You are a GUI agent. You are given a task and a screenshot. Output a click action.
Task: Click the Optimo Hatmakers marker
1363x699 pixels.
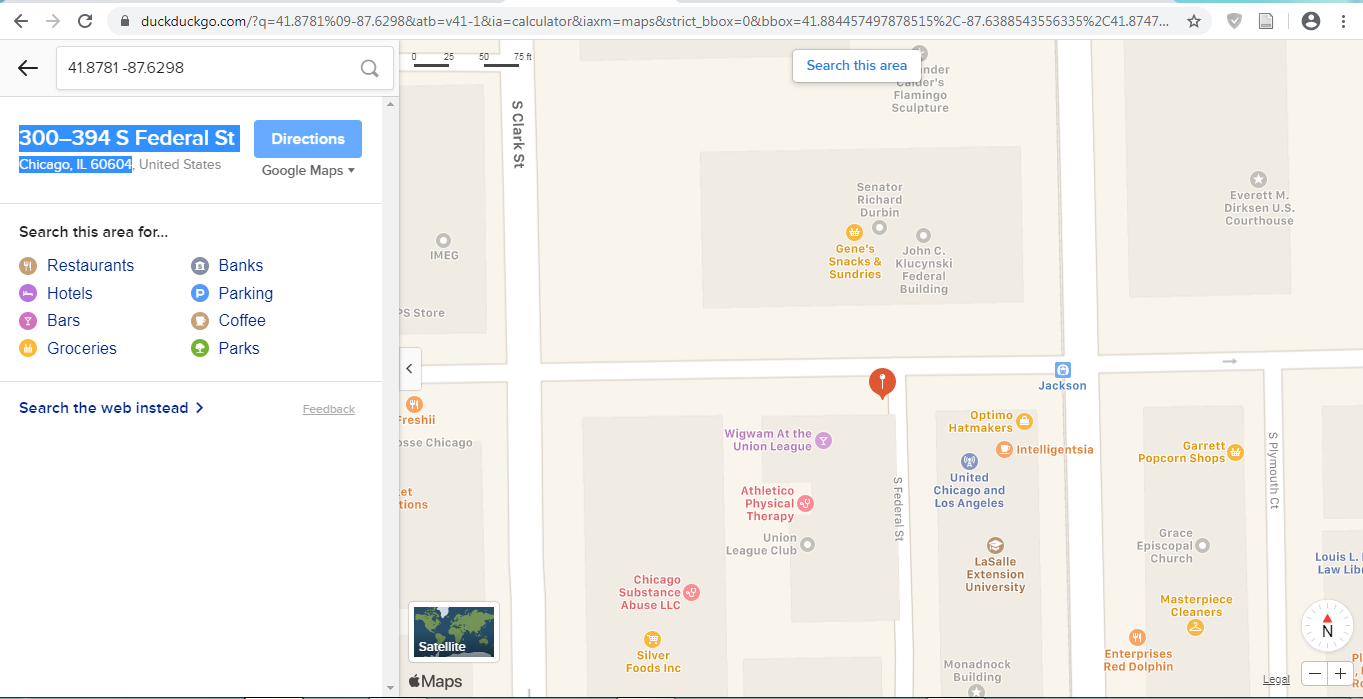coord(1024,421)
